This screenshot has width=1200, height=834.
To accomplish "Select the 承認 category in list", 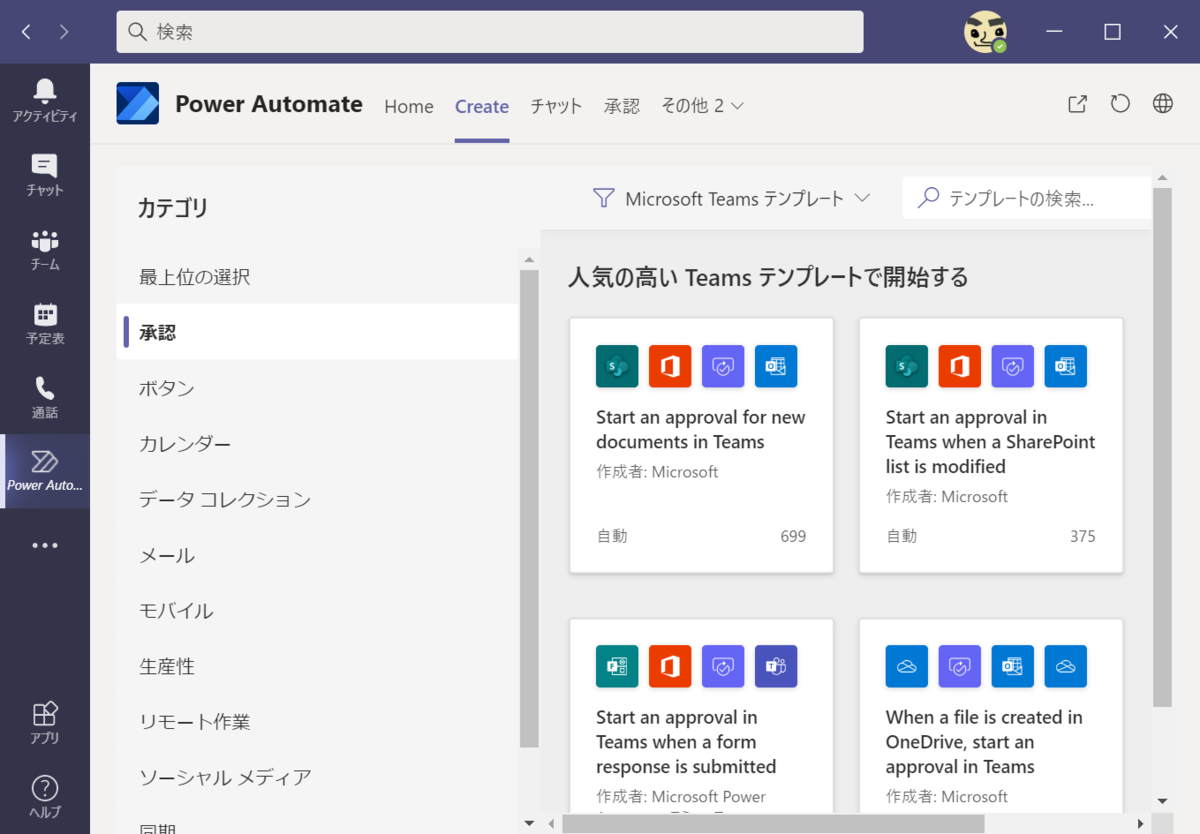I will coord(318,332).
